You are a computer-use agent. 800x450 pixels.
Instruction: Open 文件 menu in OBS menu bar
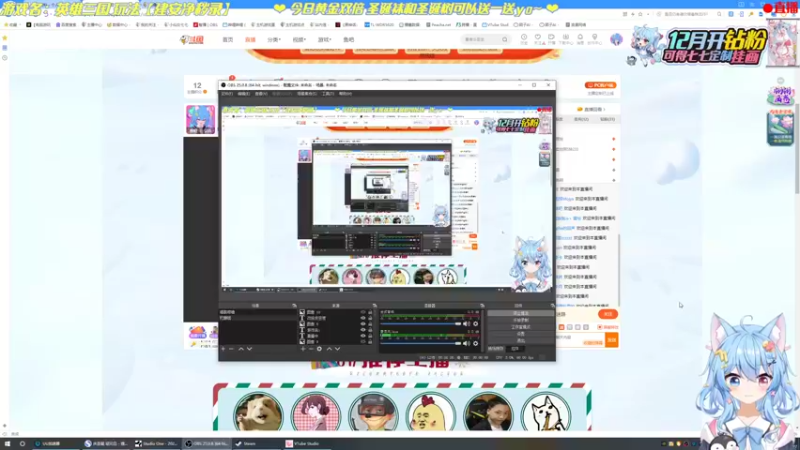click(227, 94)
